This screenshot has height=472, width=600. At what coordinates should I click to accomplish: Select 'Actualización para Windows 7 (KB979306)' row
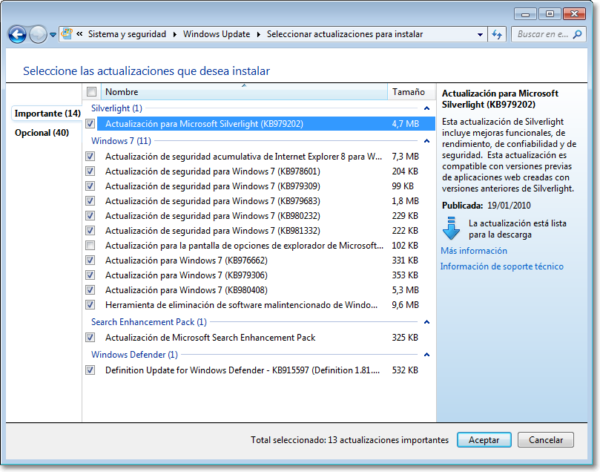coord(266,275)
